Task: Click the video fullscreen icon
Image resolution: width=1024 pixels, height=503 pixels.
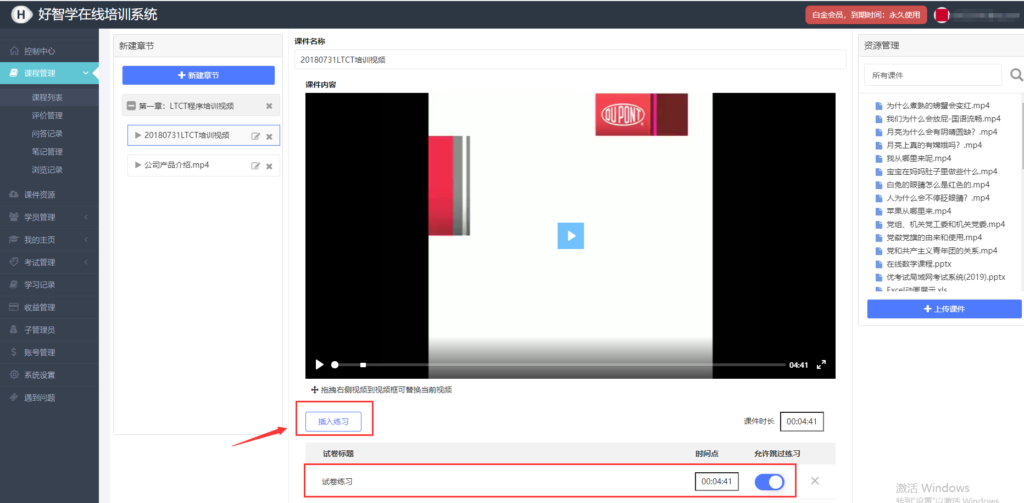Action: coord(822,365)
